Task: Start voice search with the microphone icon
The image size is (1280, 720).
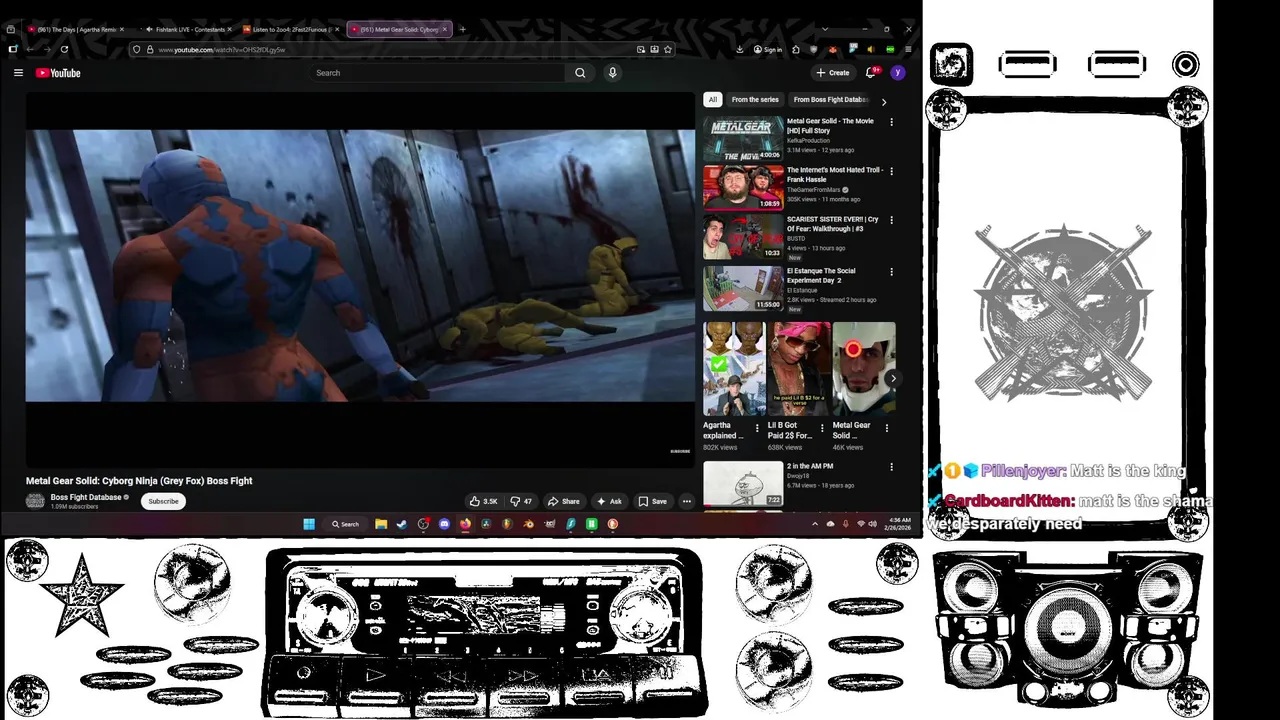Action: pos(612,73)
